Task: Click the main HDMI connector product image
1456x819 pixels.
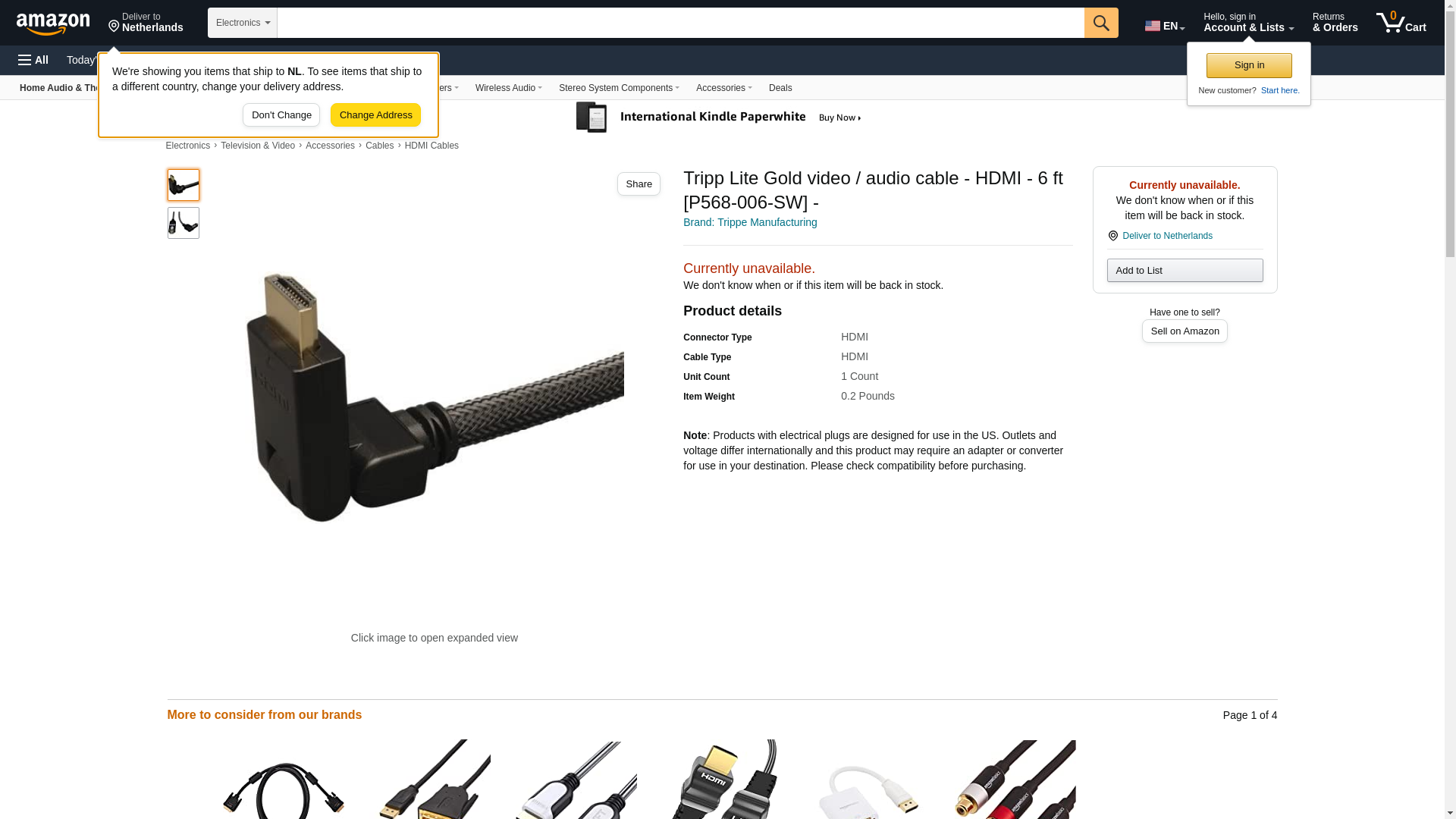Action: point(435,397)
